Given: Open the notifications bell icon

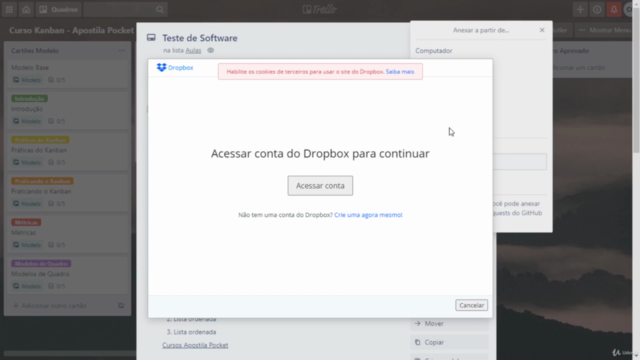Looking at the screenshot, I should tap(614, 9).
